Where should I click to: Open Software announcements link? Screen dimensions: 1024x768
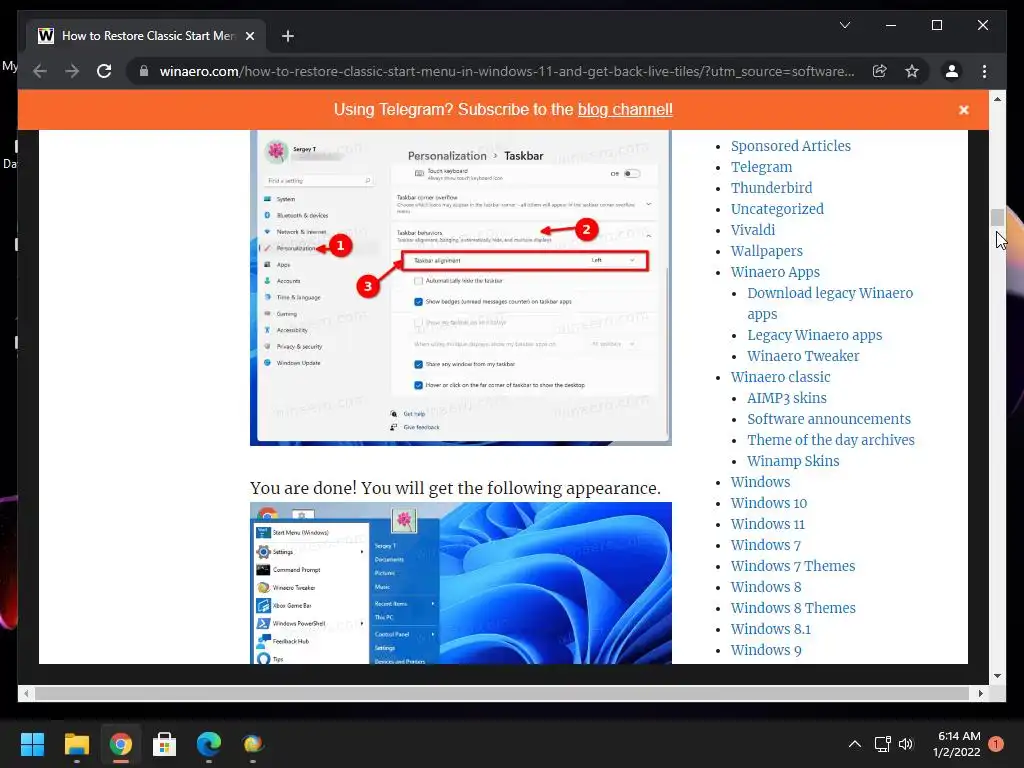click(x=829, y=419)
